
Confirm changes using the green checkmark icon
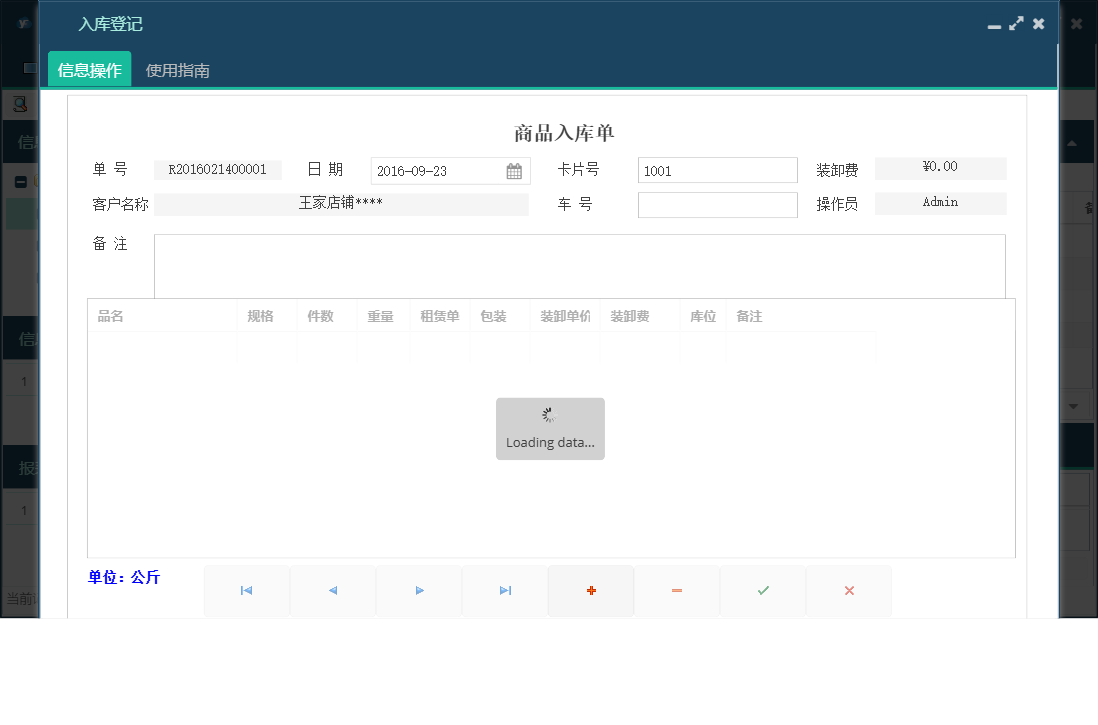tap(762, 591)
